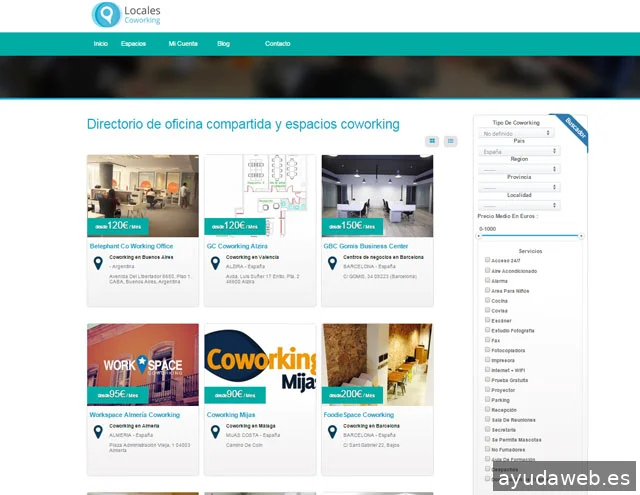
Task: Click the Buscador ribbon button
Action: (x=574, y=127)
